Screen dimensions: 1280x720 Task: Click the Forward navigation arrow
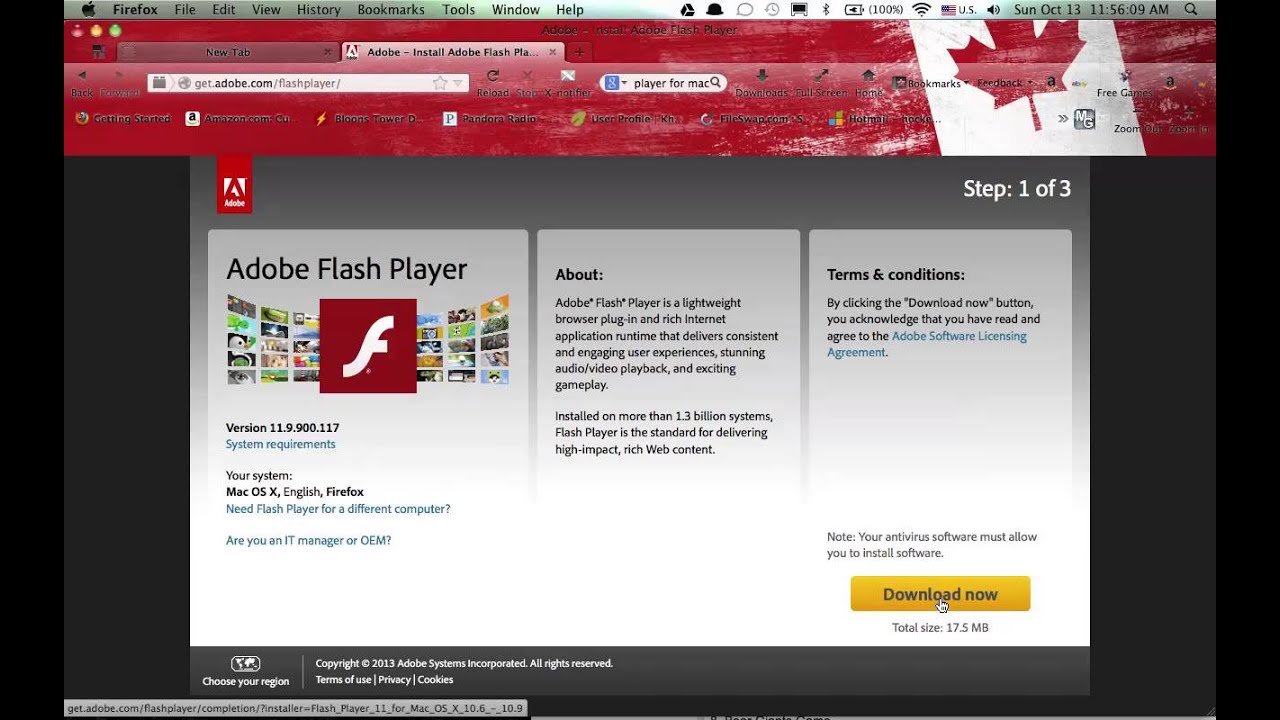[x=119, y=76]
